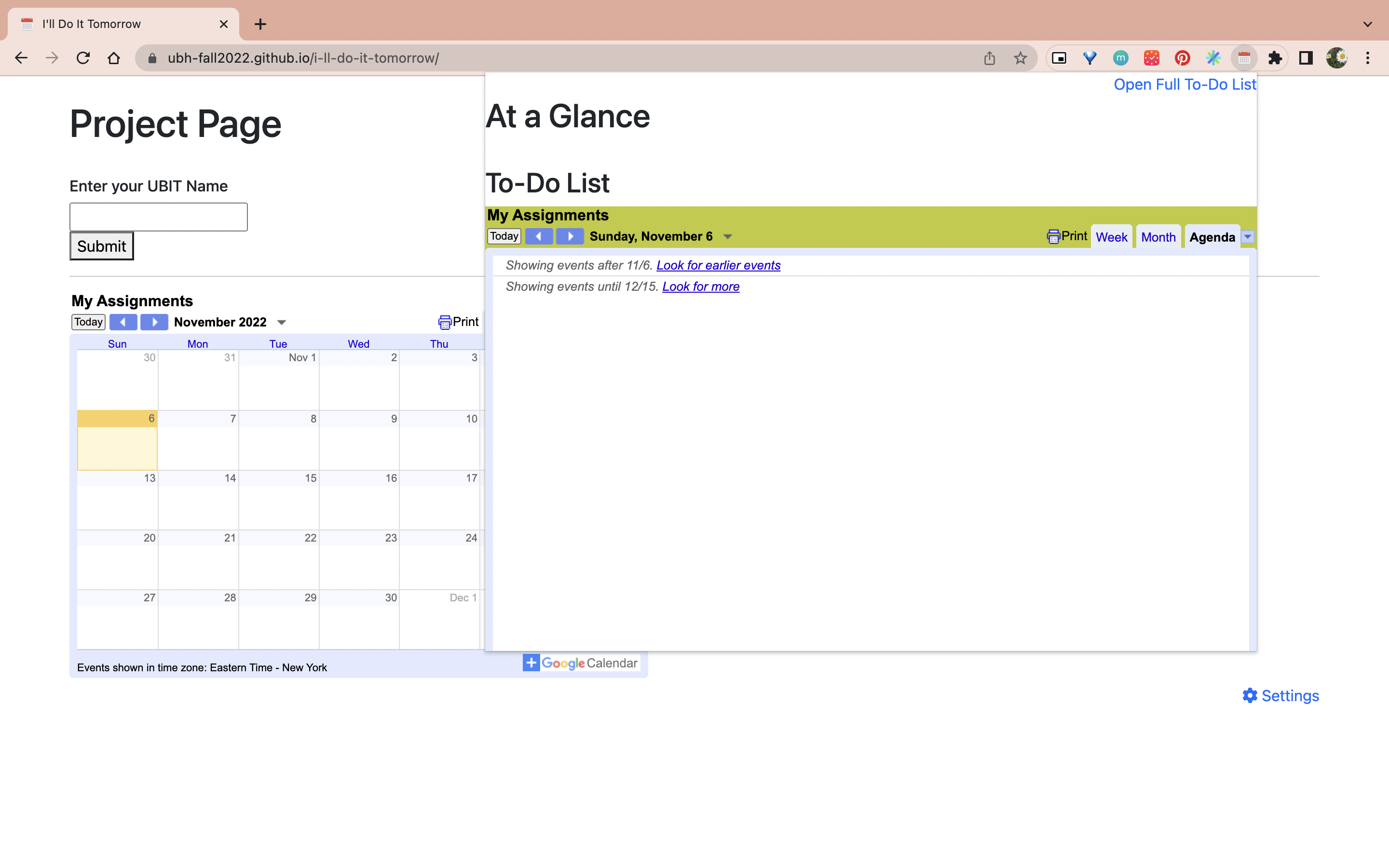Click the Open Full To-Do List link

tap(1185, 84)
